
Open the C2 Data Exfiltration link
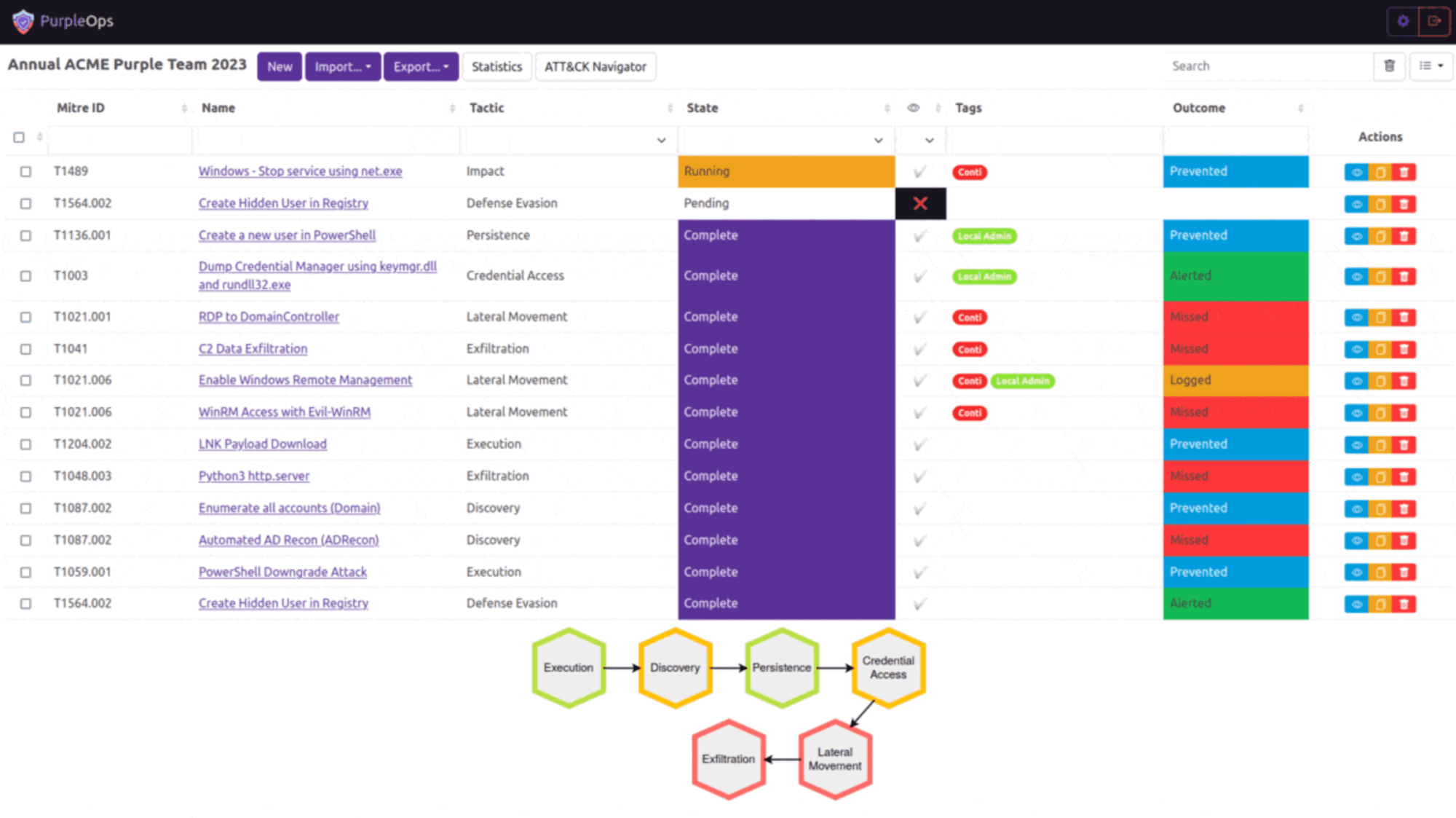coord(253,349)
